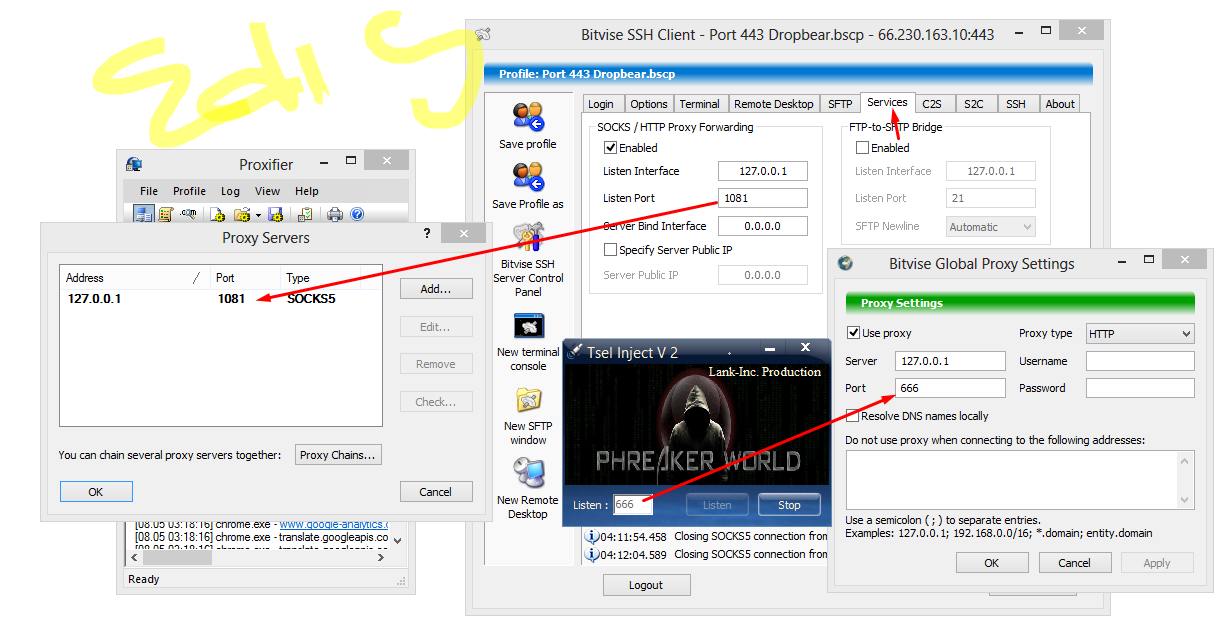Switch to the Terminal tab
Screen dimensions: 1228x641
(x=700, y=104)
